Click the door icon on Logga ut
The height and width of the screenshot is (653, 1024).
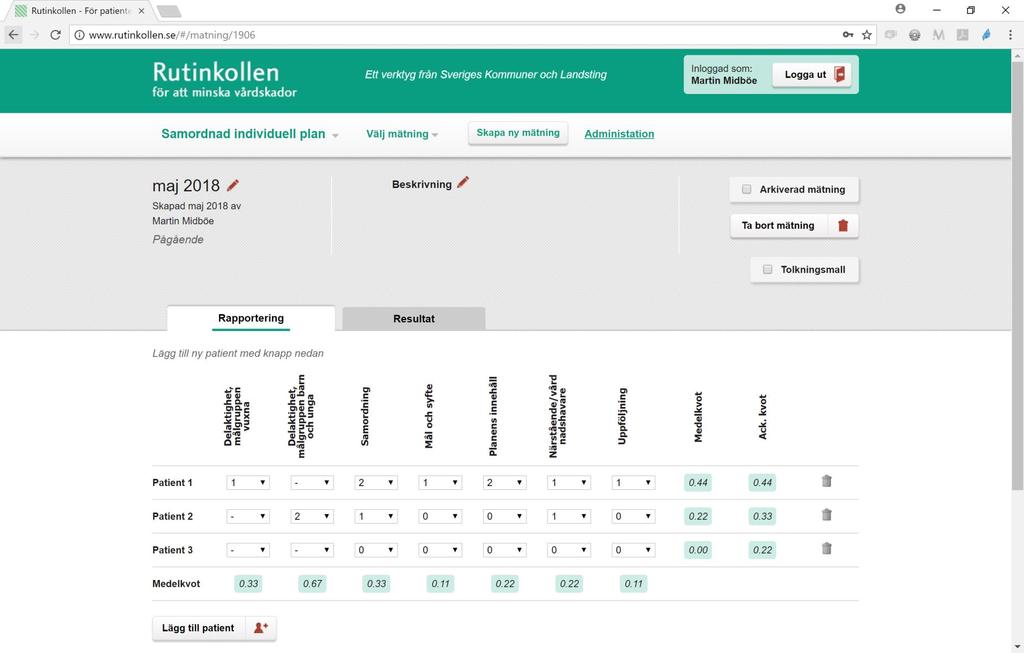click(x=840, y=74)
